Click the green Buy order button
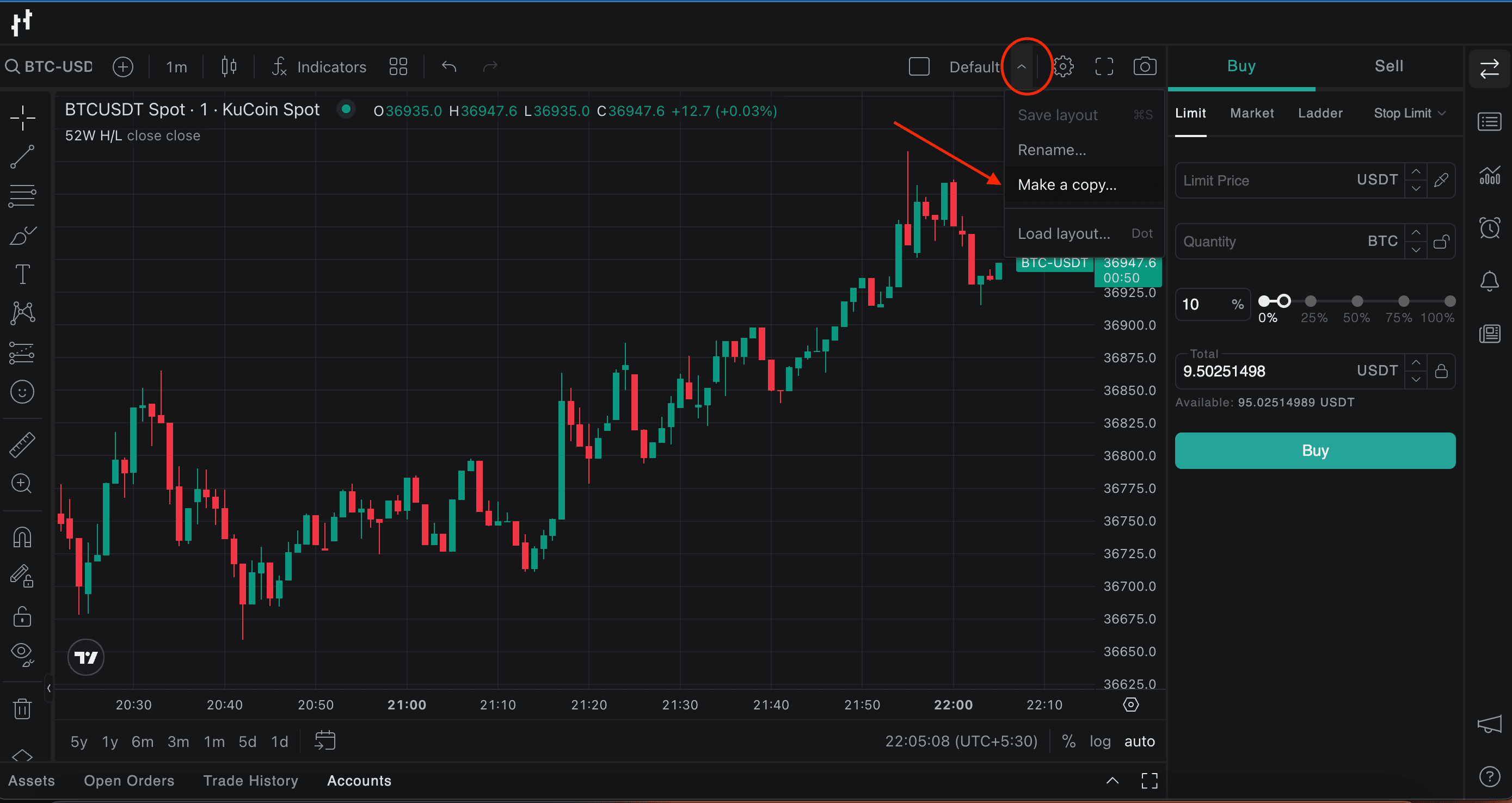The width and height of the screenshot is (1512, 803). pos(1315,450)
